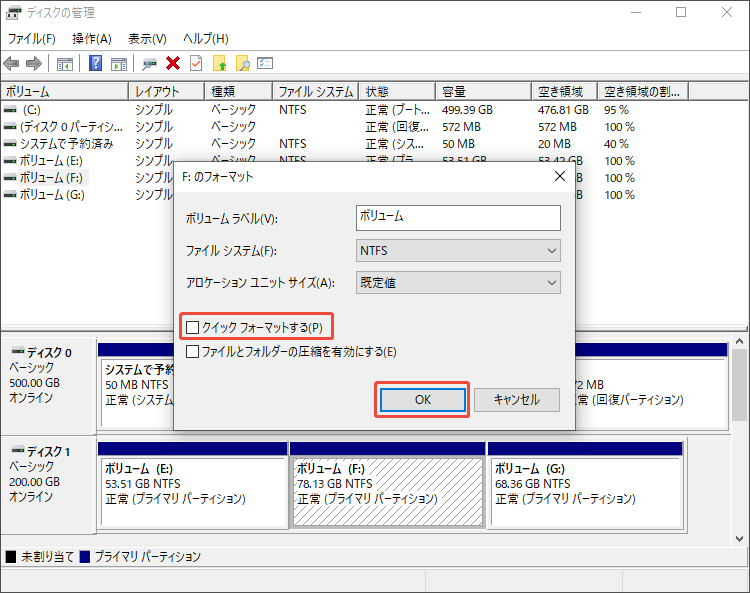This screenshot has height=593, width=750.
Task: Click the drive icon of the (C:) row
Action: pyautogui.click(x=10, y=110)
